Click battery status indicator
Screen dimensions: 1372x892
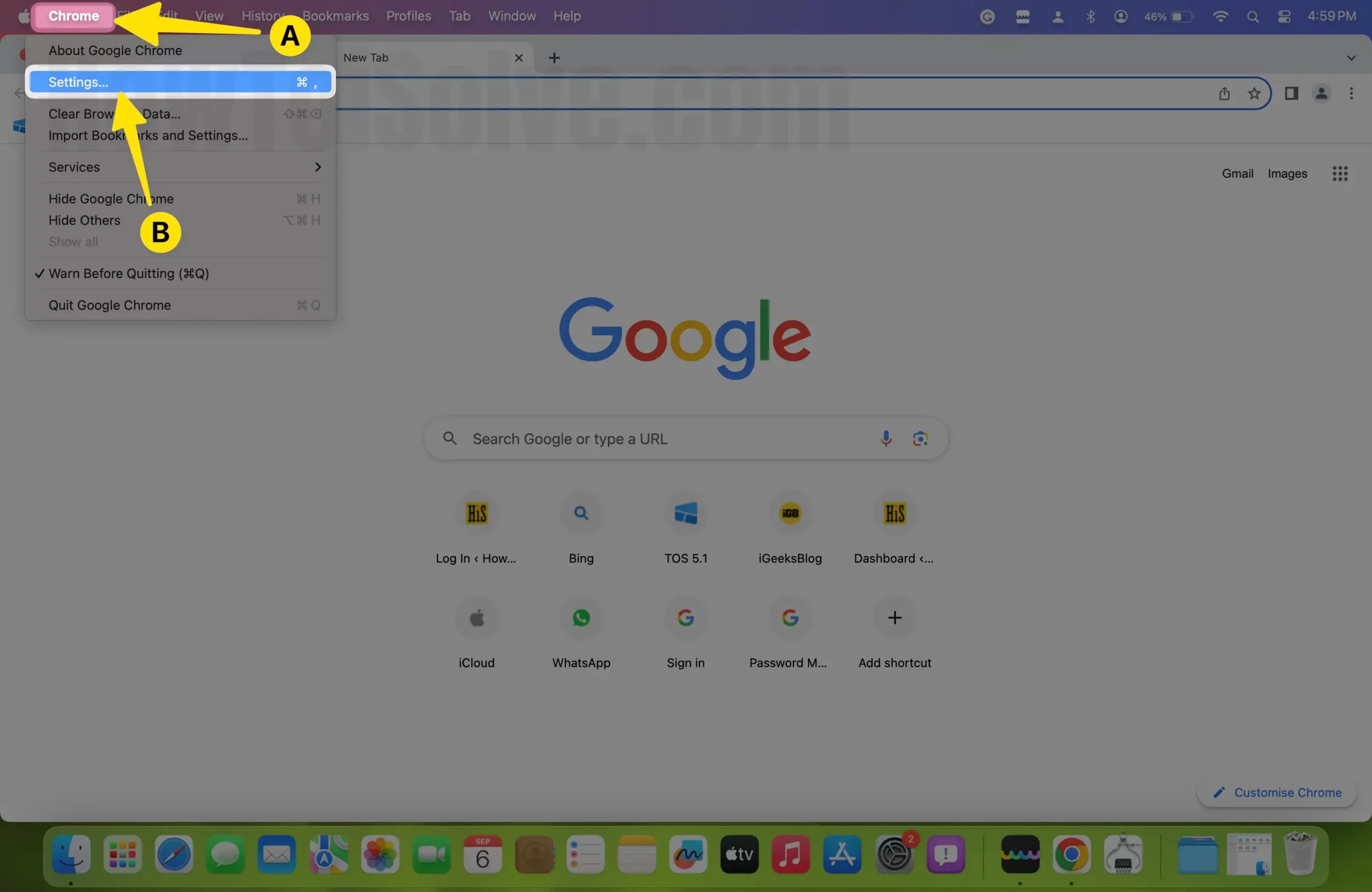(x=1168, y=16)
